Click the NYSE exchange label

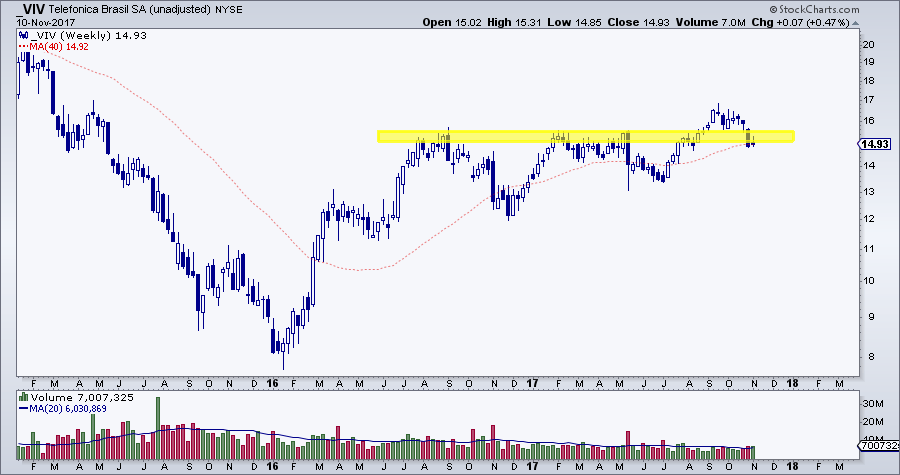pos(228,10)
